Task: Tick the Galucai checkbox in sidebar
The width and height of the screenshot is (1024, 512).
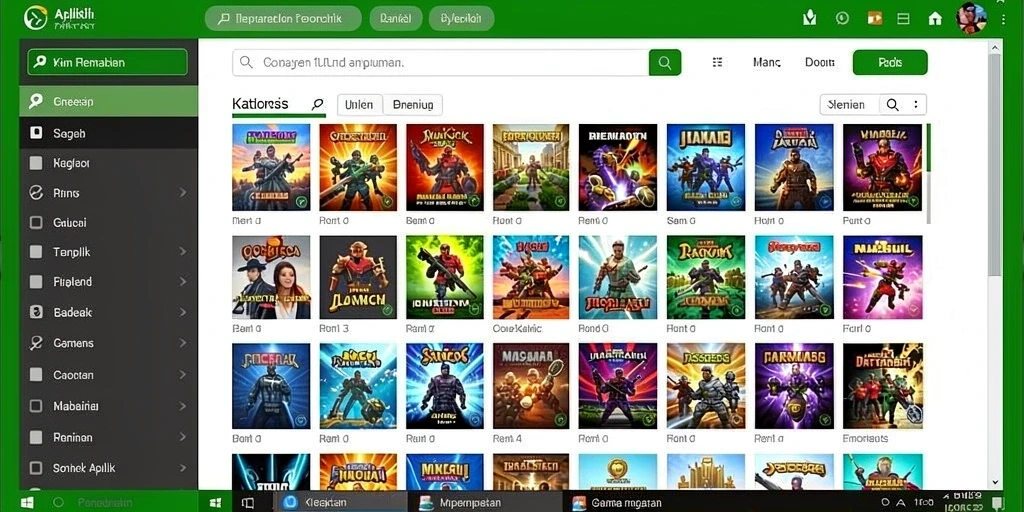Action: coord(36,223)
